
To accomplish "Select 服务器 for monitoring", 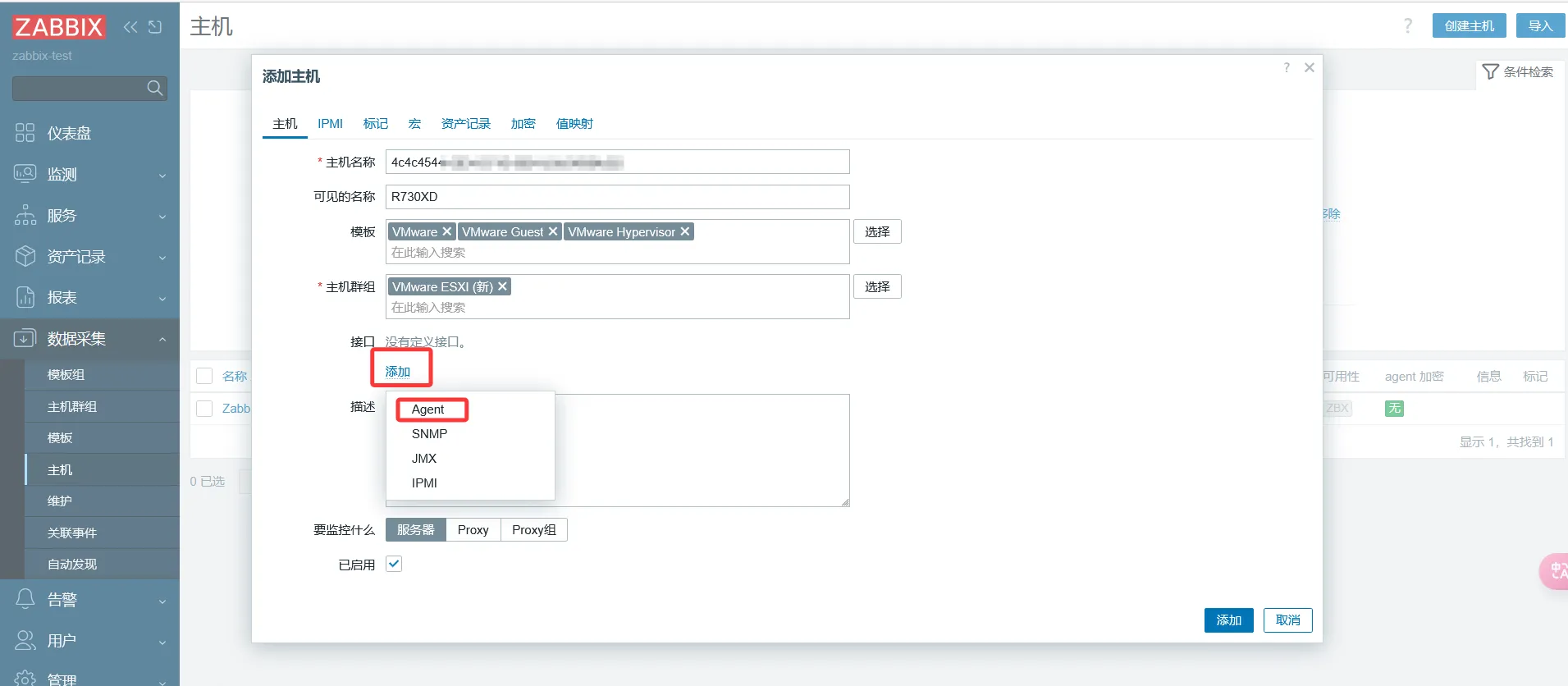I will [x=416, y=529].
